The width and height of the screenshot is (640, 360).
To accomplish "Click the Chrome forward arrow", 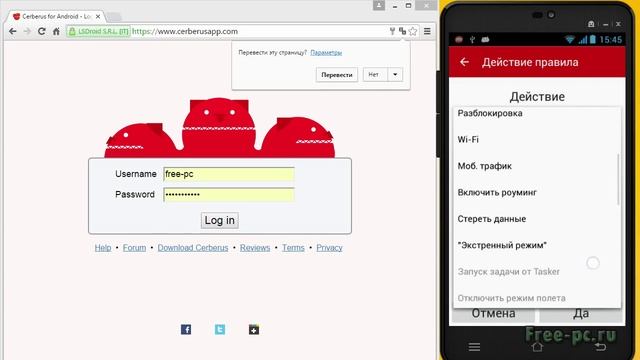I will pos(27,31).
